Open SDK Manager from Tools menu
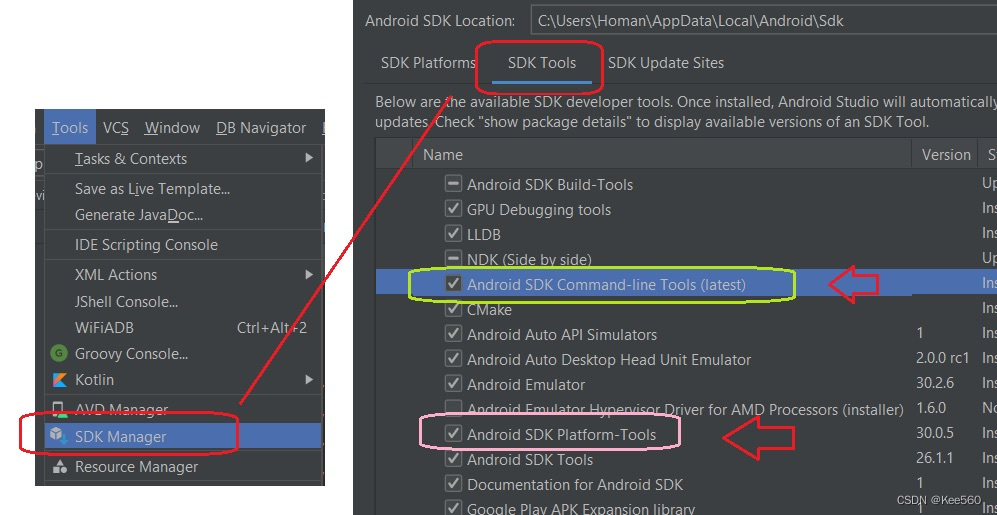997x515 pixels. point(183,436)
